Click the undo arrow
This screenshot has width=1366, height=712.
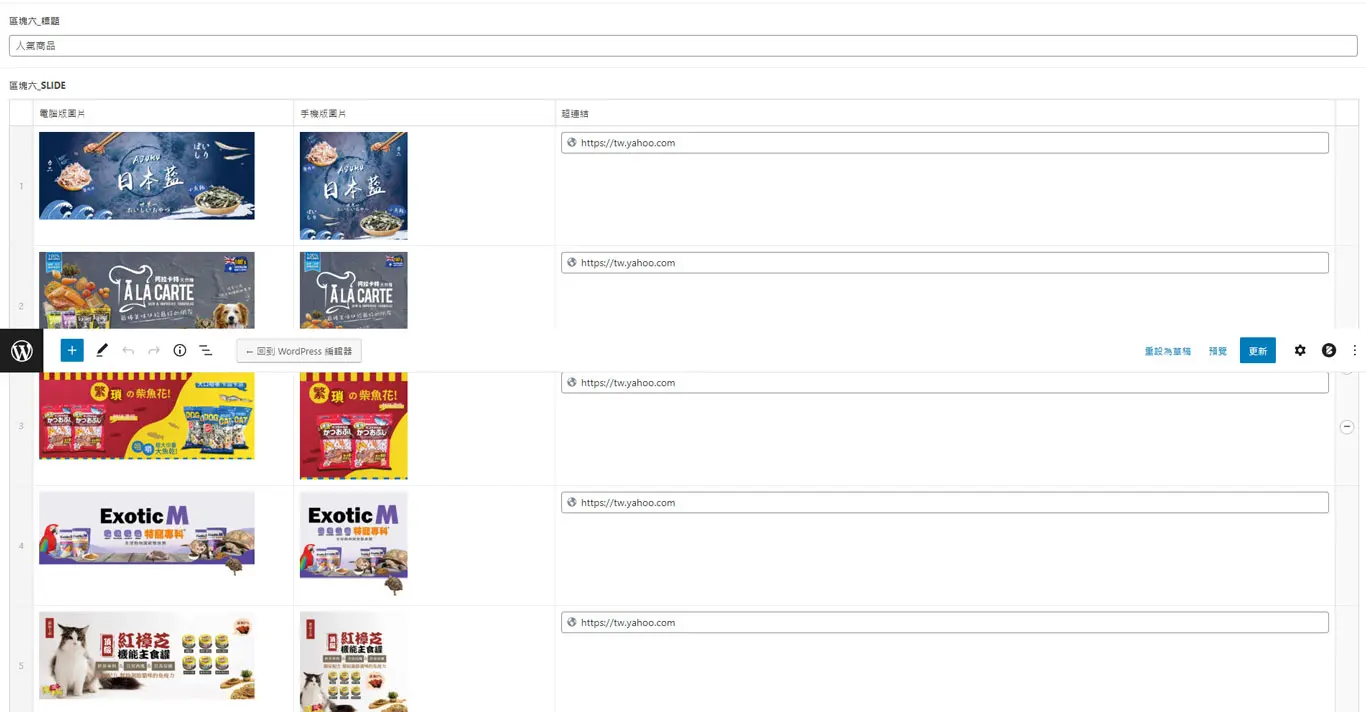click(x=128, y=351)
